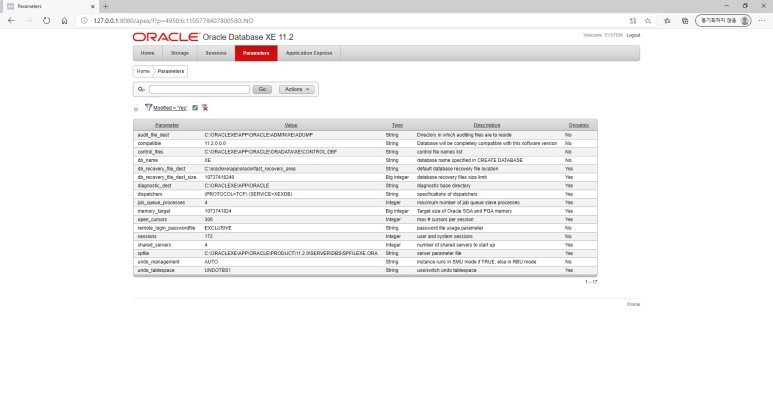The image size is (773, 419).
Task: Select the undo_management parameter cell
Action: click(x=158, y=262)
